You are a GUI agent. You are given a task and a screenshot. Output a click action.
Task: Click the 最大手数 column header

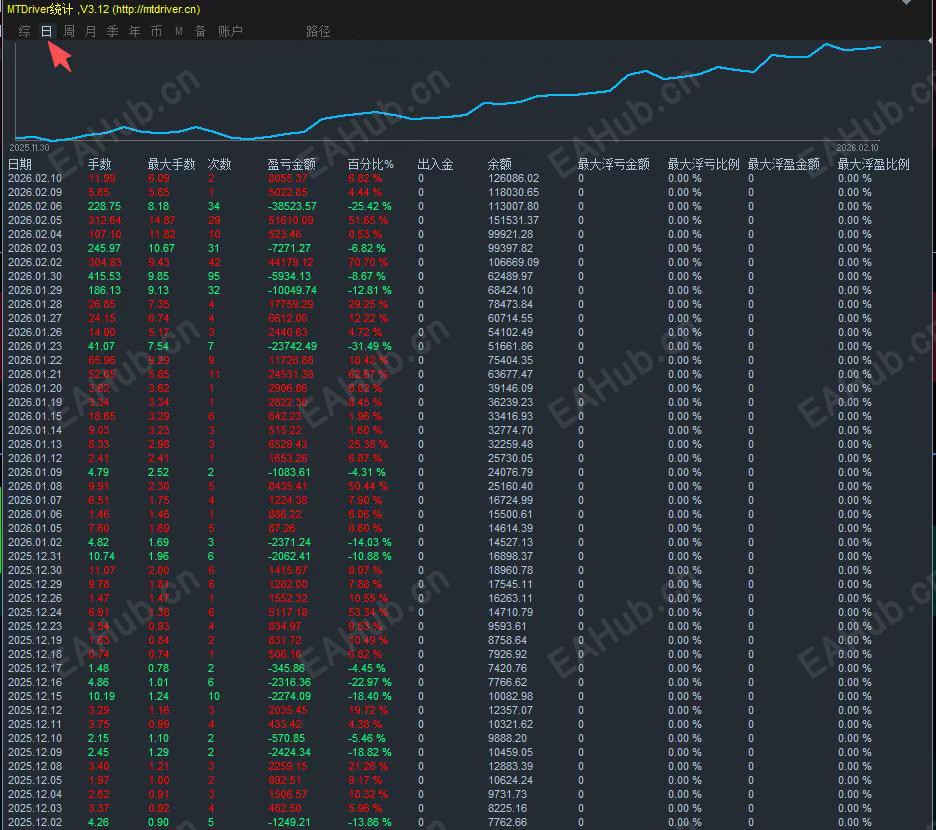tap(171, 164)
